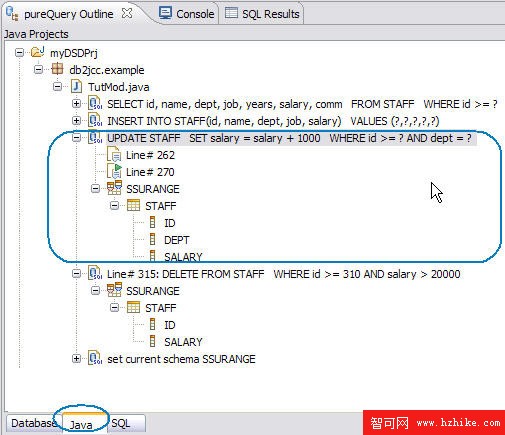This screenshot has height=435, width=505.
Task: Click column icon of ID under DELETE
Action: (152, 325)
